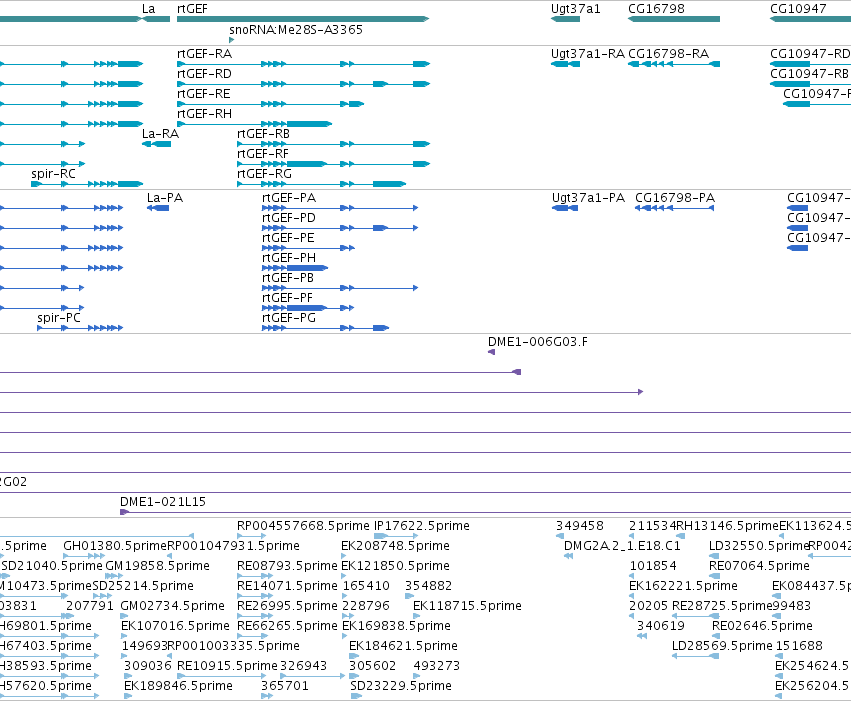
Task: Click the spir-PC protein label
Action: [x=59, y=318]
